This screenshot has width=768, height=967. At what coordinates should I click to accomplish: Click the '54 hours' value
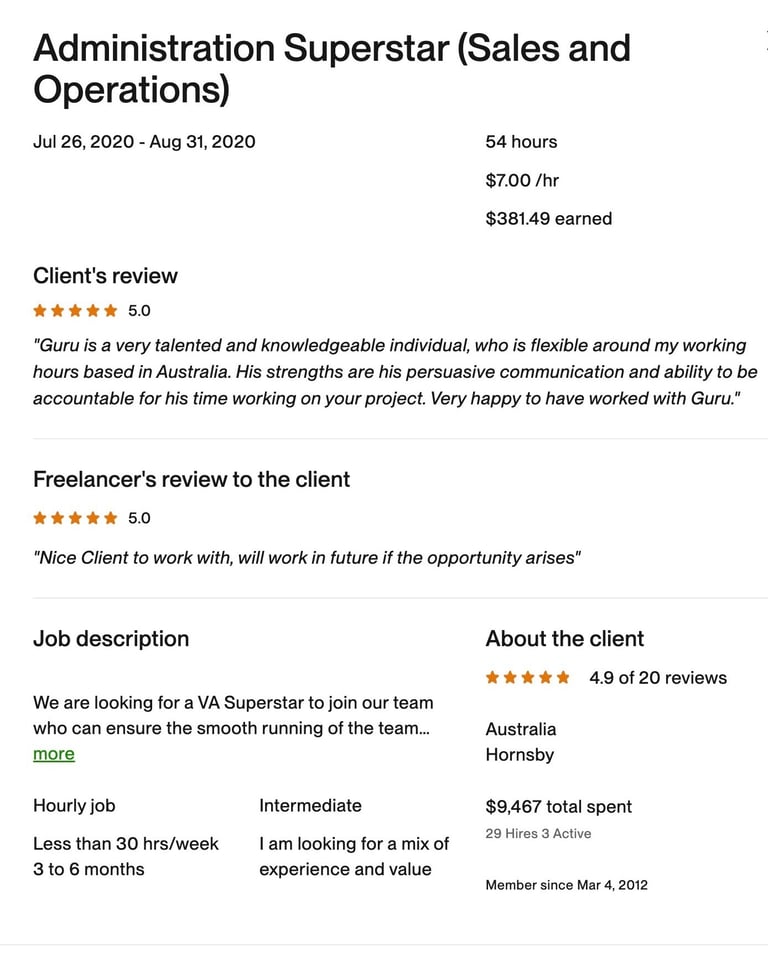pyautogui.click(x=521, y=142)
